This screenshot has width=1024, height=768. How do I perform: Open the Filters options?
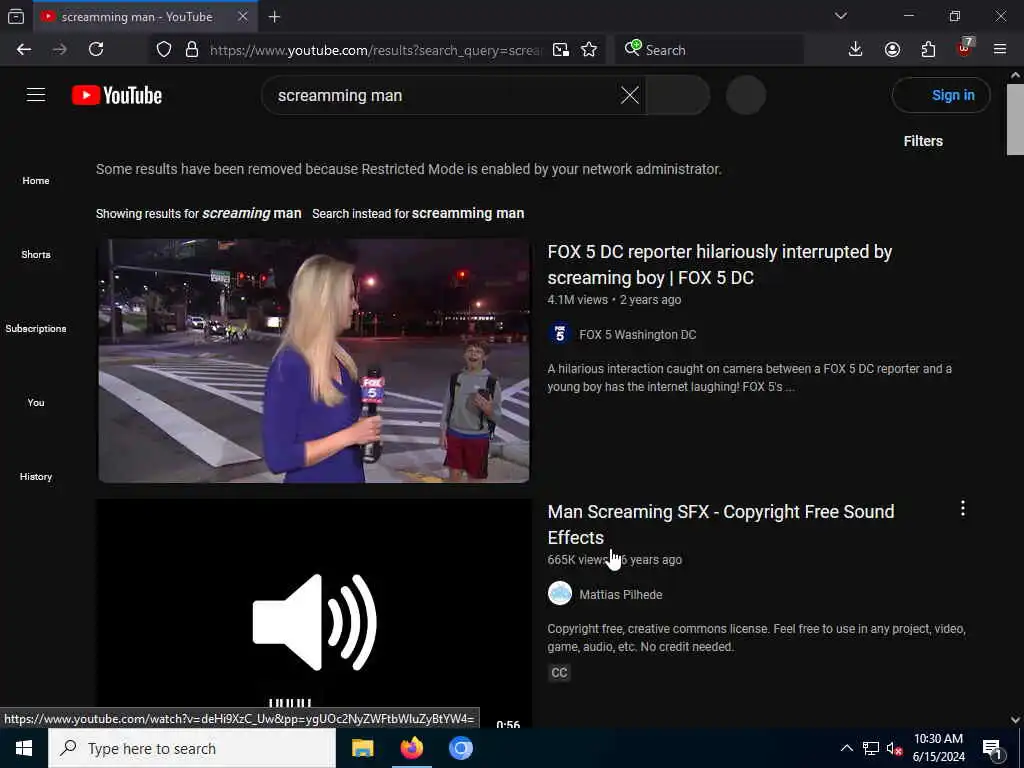923,141
